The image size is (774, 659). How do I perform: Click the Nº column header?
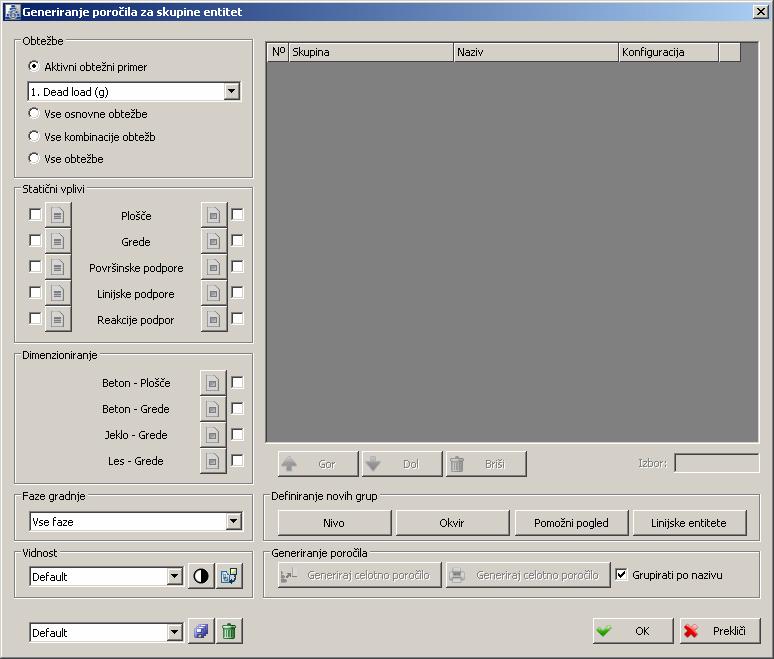pos(278,52)
